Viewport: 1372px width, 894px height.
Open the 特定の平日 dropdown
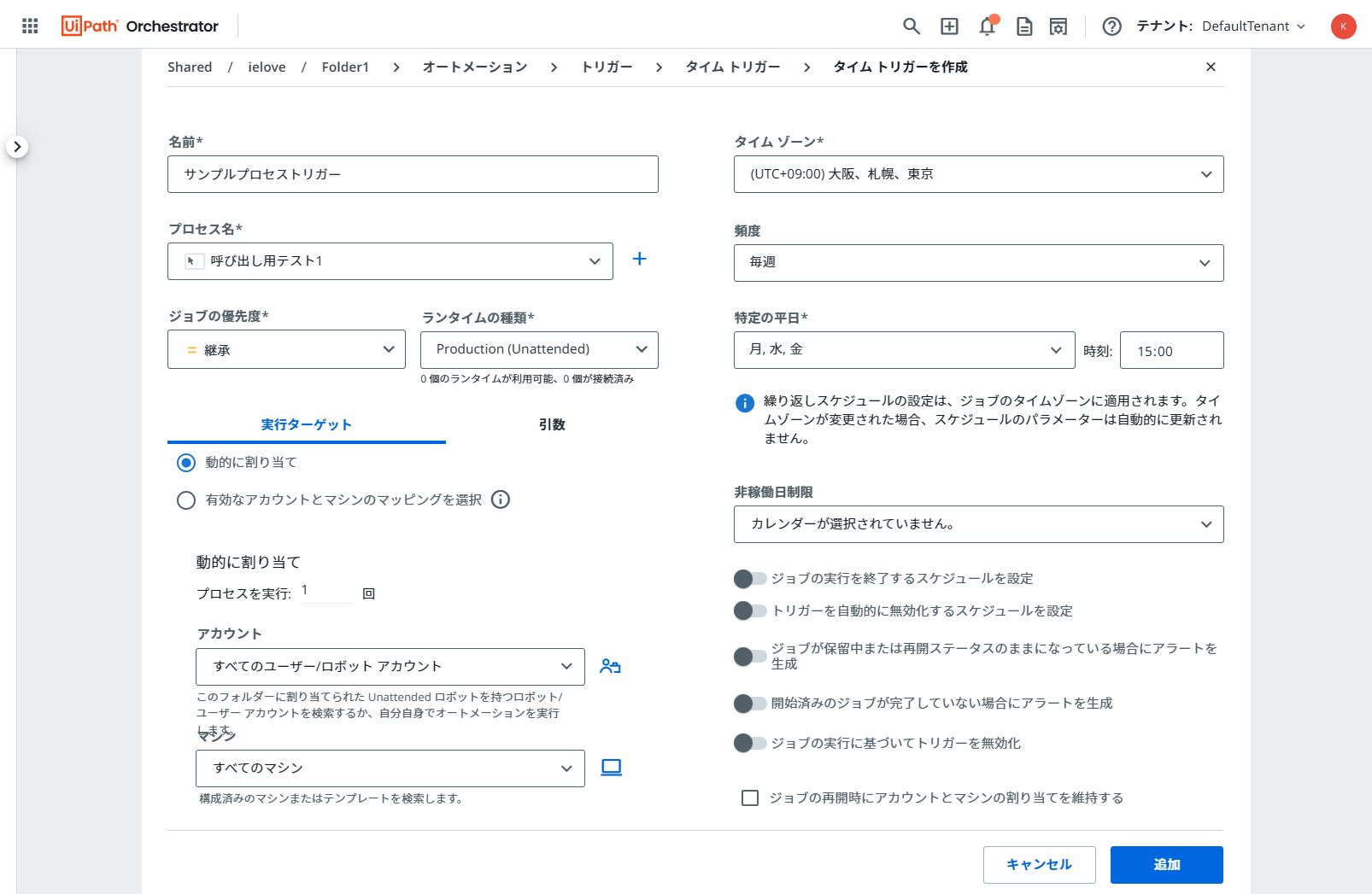point(904,350)
